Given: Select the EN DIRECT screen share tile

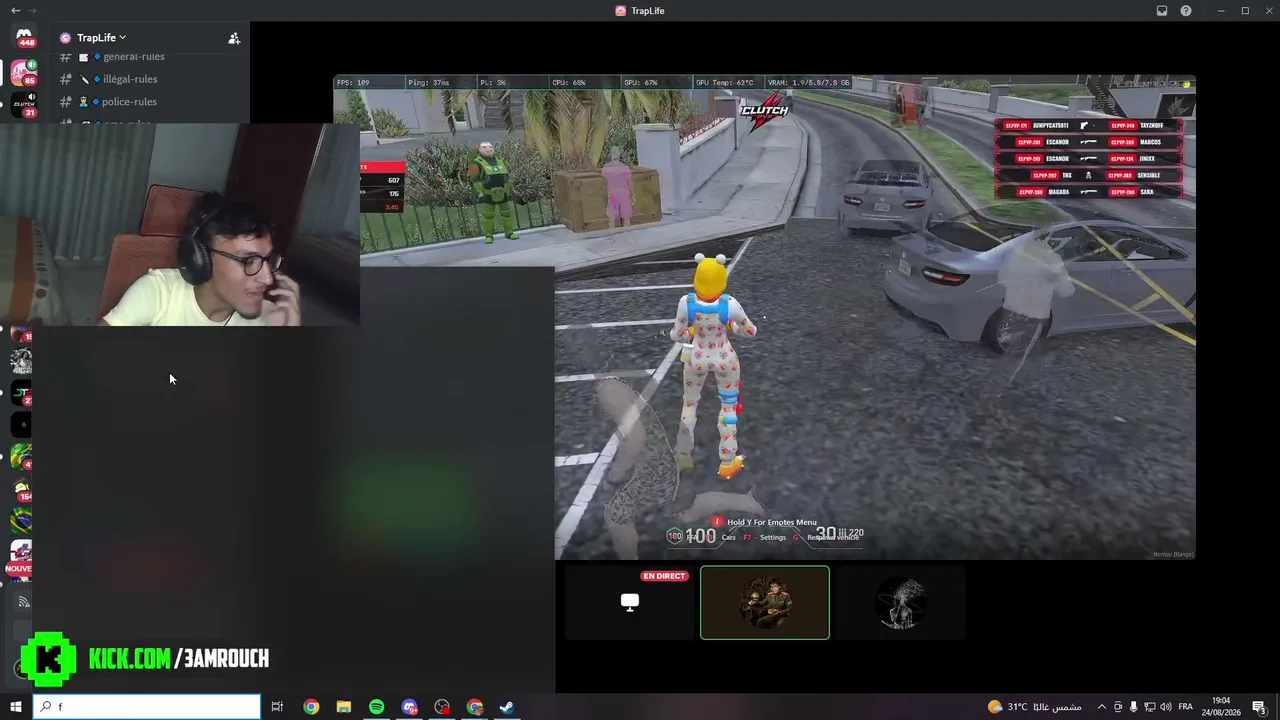Looking at the screenshot, I should 629,602.
